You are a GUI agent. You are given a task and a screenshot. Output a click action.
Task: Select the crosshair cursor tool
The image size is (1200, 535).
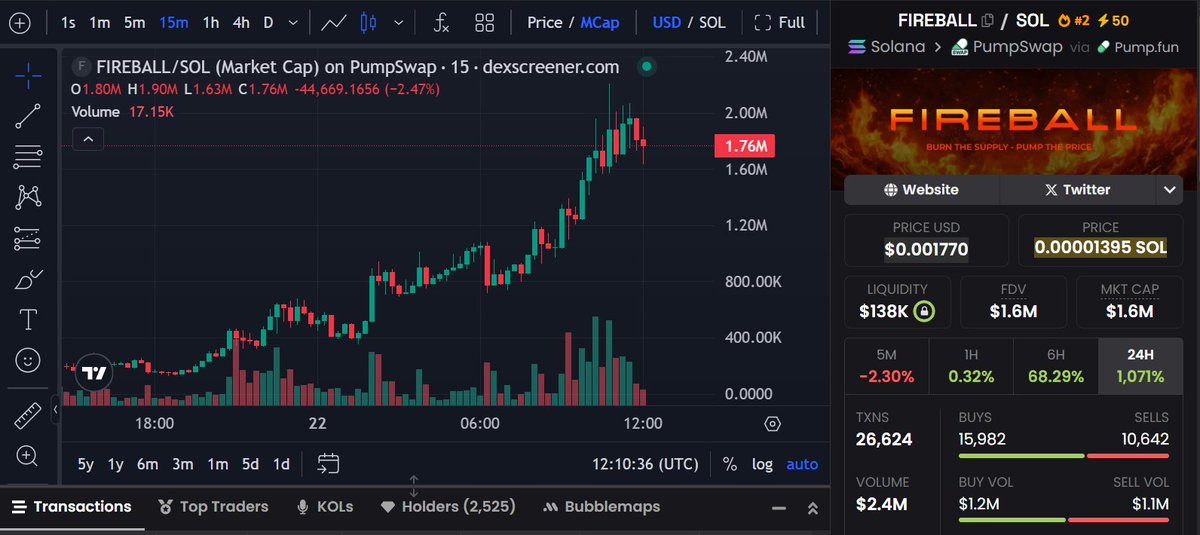pyautogui.click(x=28, y=74)
